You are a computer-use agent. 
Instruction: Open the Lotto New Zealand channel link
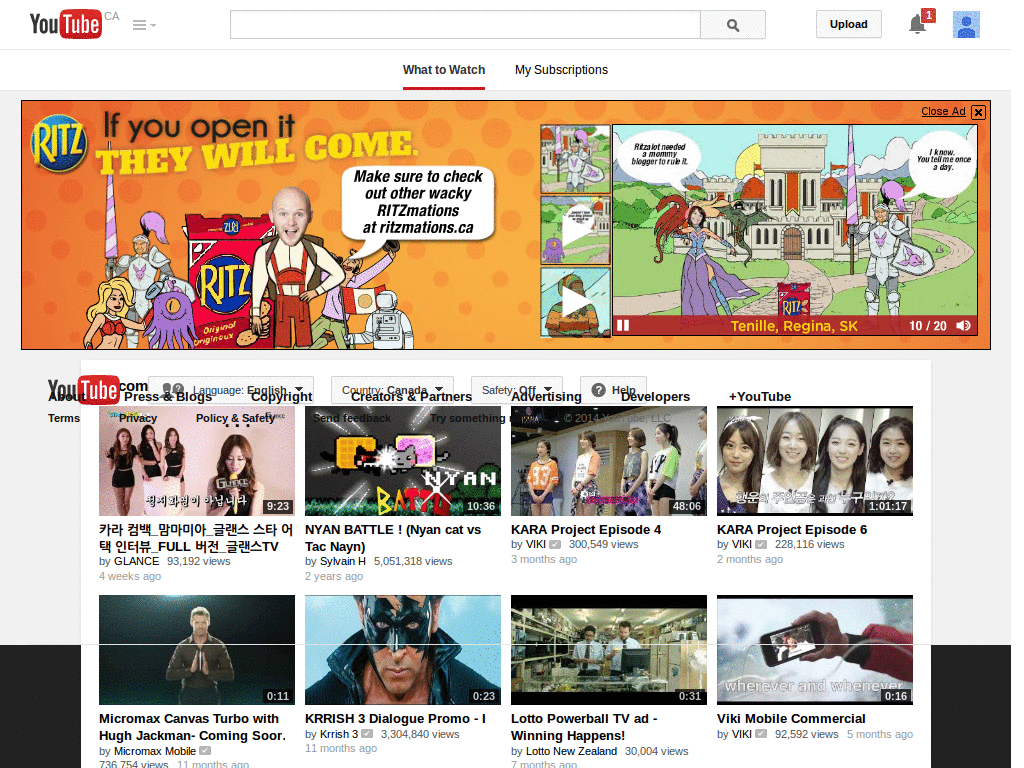coord(571,751)
